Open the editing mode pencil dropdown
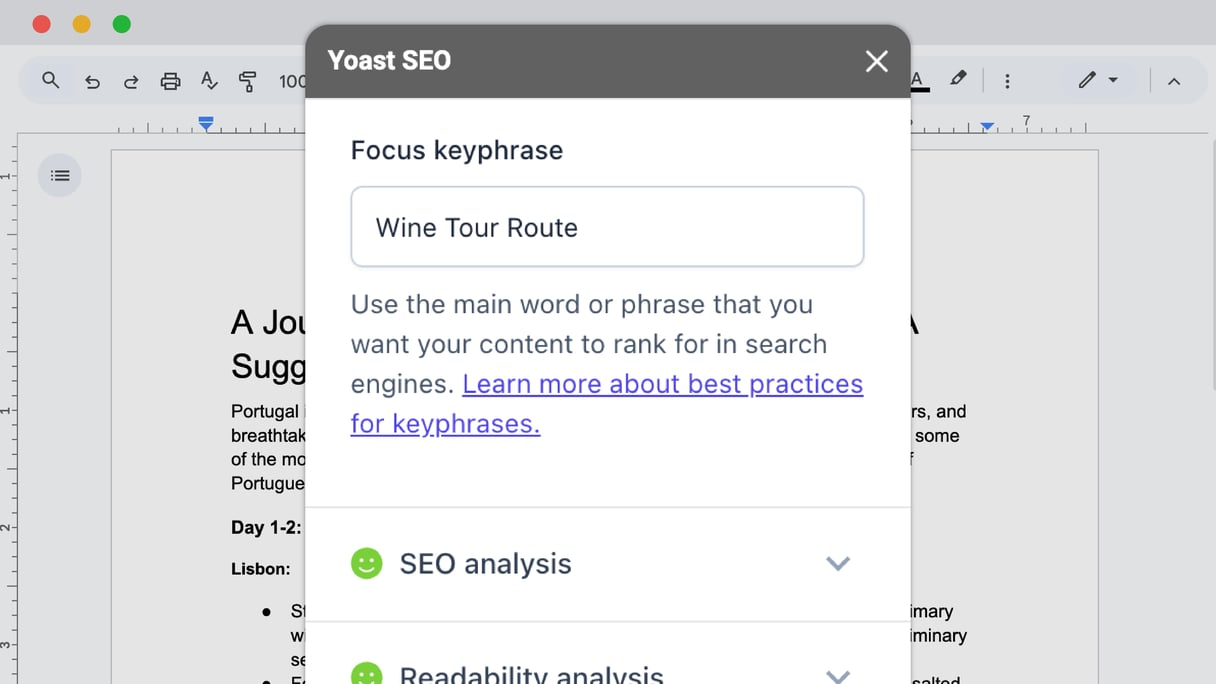Image resolution: width=1216 pixels, height=684 pixels. click(x=1097, y=80)
